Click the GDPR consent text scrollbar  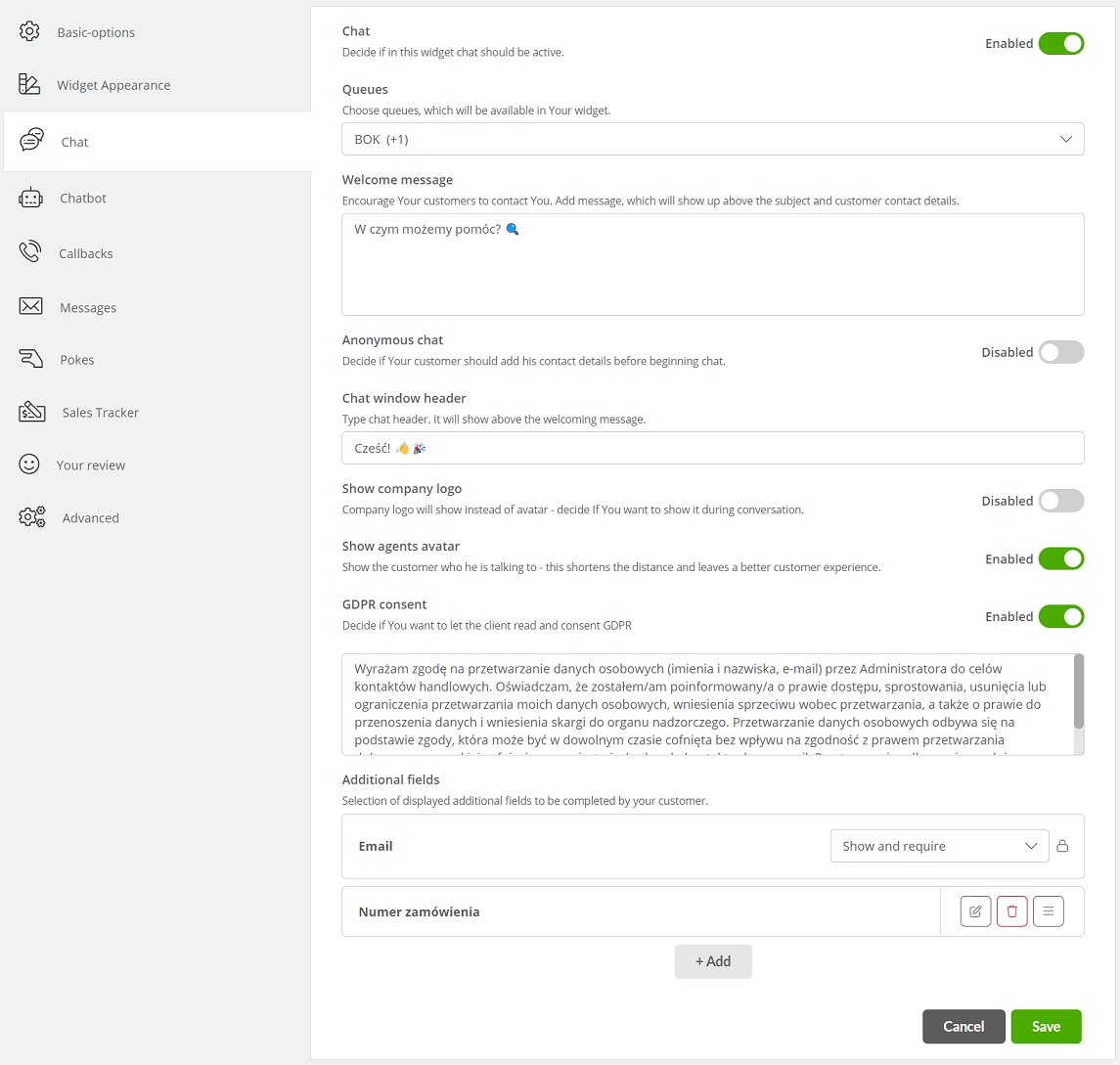click(x=1079, y=691)
